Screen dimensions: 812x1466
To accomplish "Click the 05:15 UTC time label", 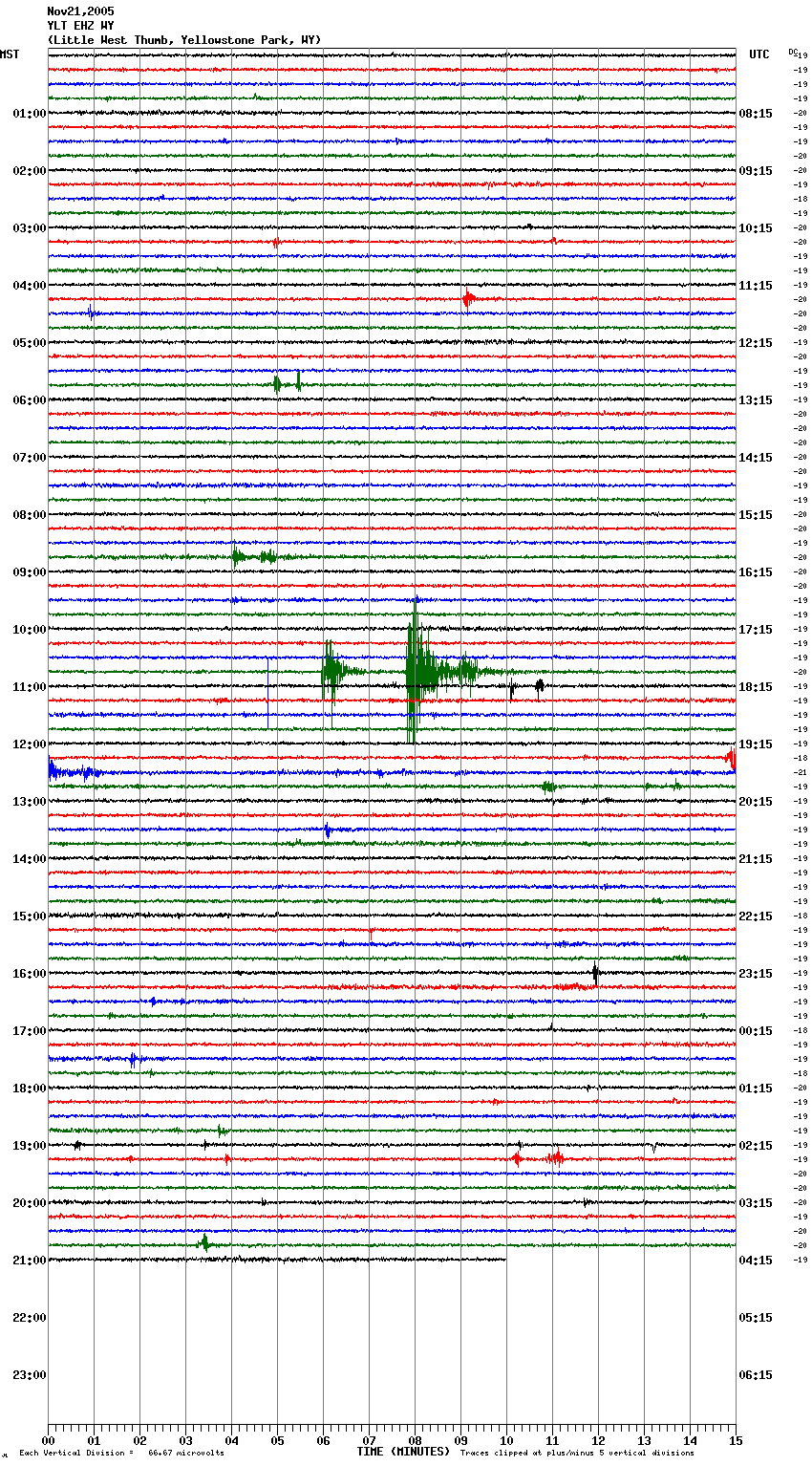I will (x=756, y=1318).
